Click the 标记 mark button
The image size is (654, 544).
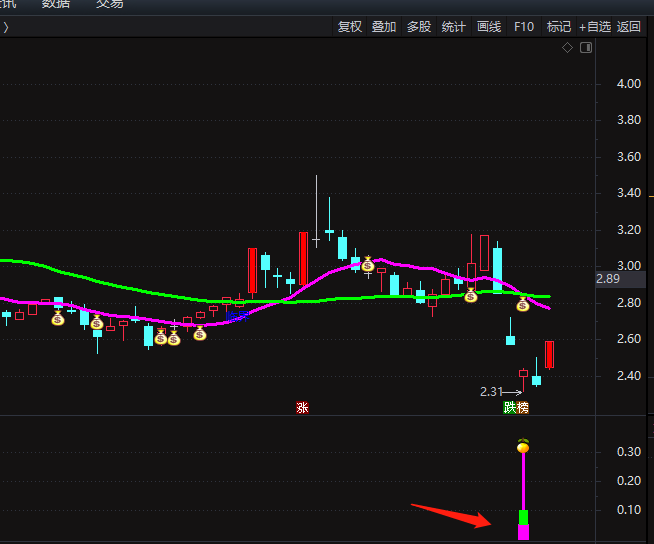(558, 27)
